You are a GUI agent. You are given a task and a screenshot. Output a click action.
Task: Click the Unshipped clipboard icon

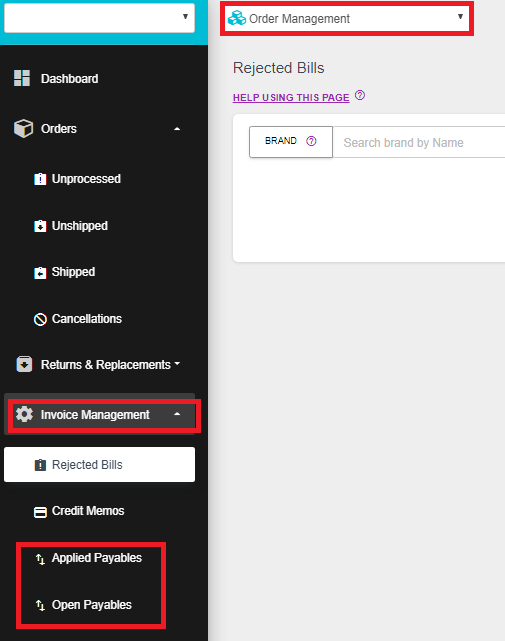point(40,226)
